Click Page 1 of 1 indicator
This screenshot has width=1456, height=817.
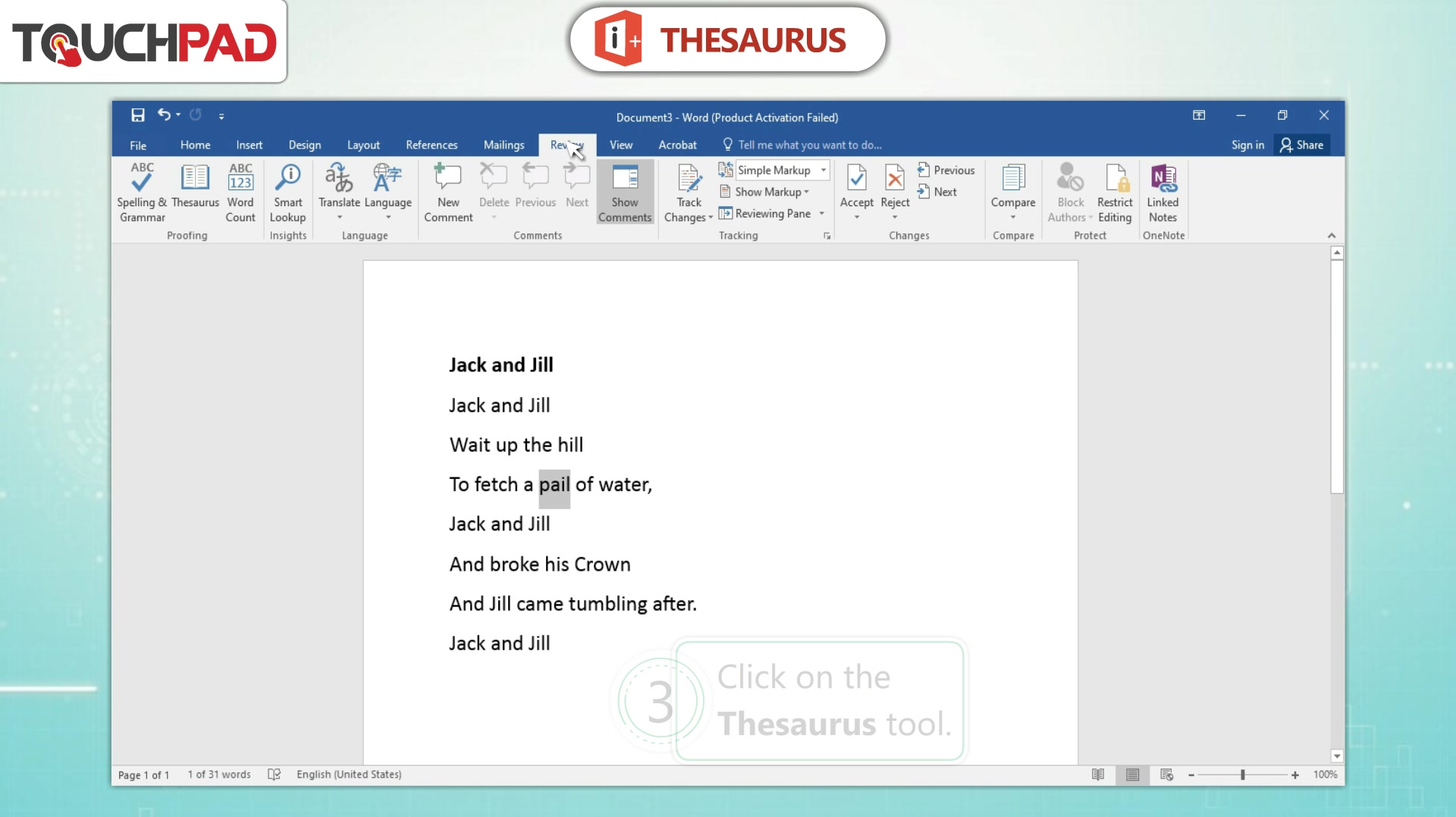pos(143,775)
